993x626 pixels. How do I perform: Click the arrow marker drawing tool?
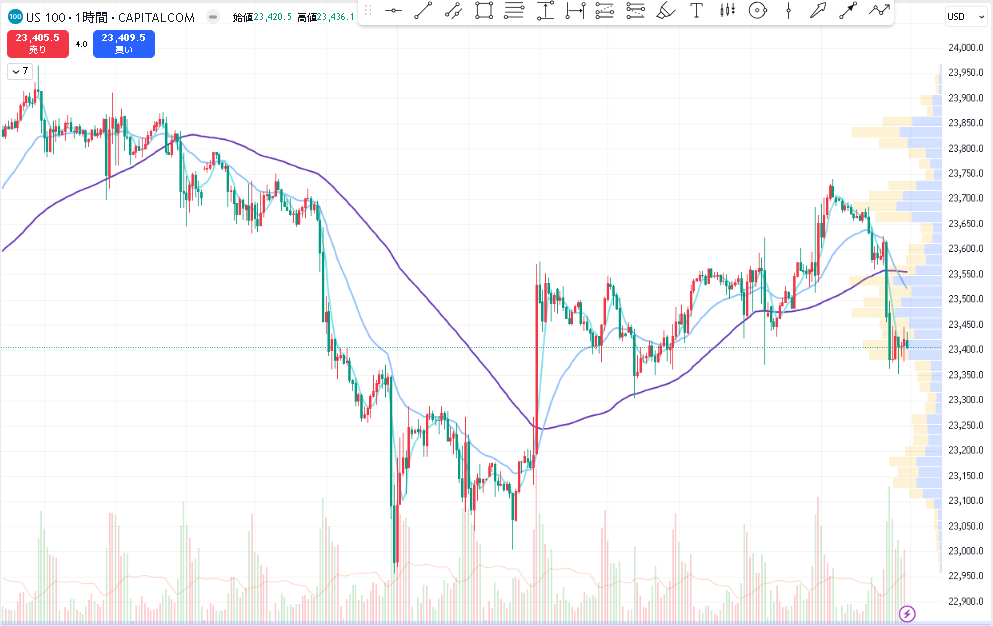(818, 11)
